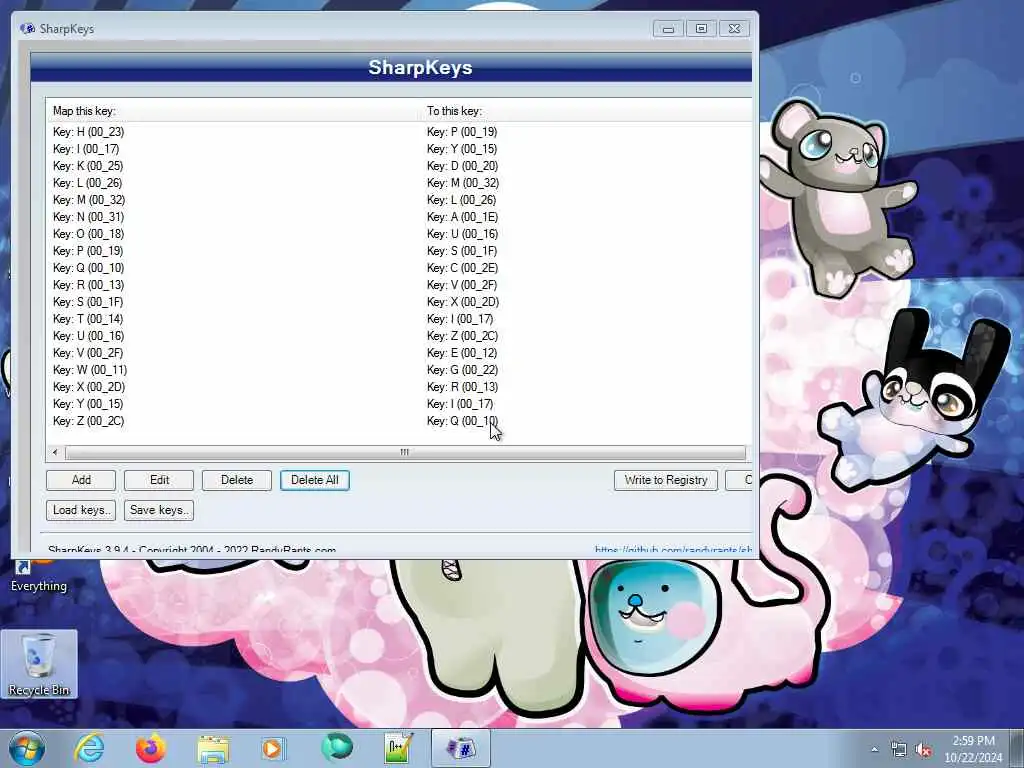This screenshot has height=768, width=1024.
Task: Click the Save keys button
Action: (159, 510)
